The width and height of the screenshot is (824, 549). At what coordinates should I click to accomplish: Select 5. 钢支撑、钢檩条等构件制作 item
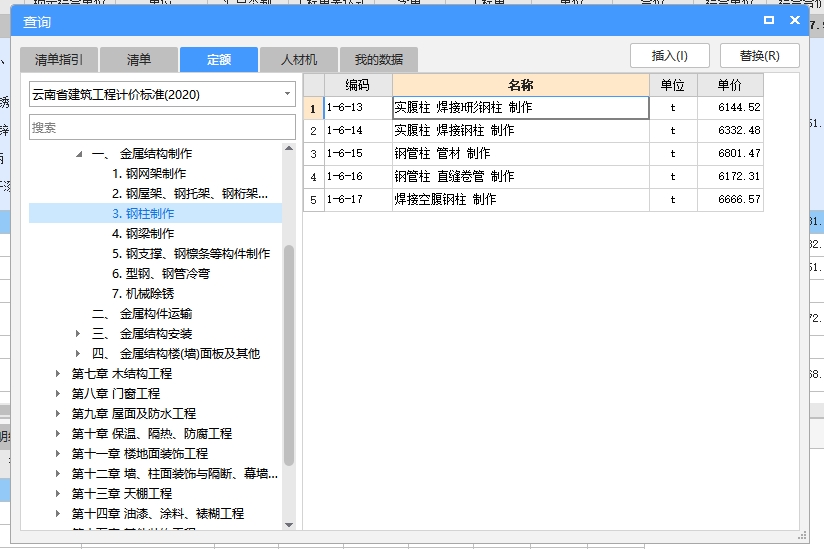191,254
